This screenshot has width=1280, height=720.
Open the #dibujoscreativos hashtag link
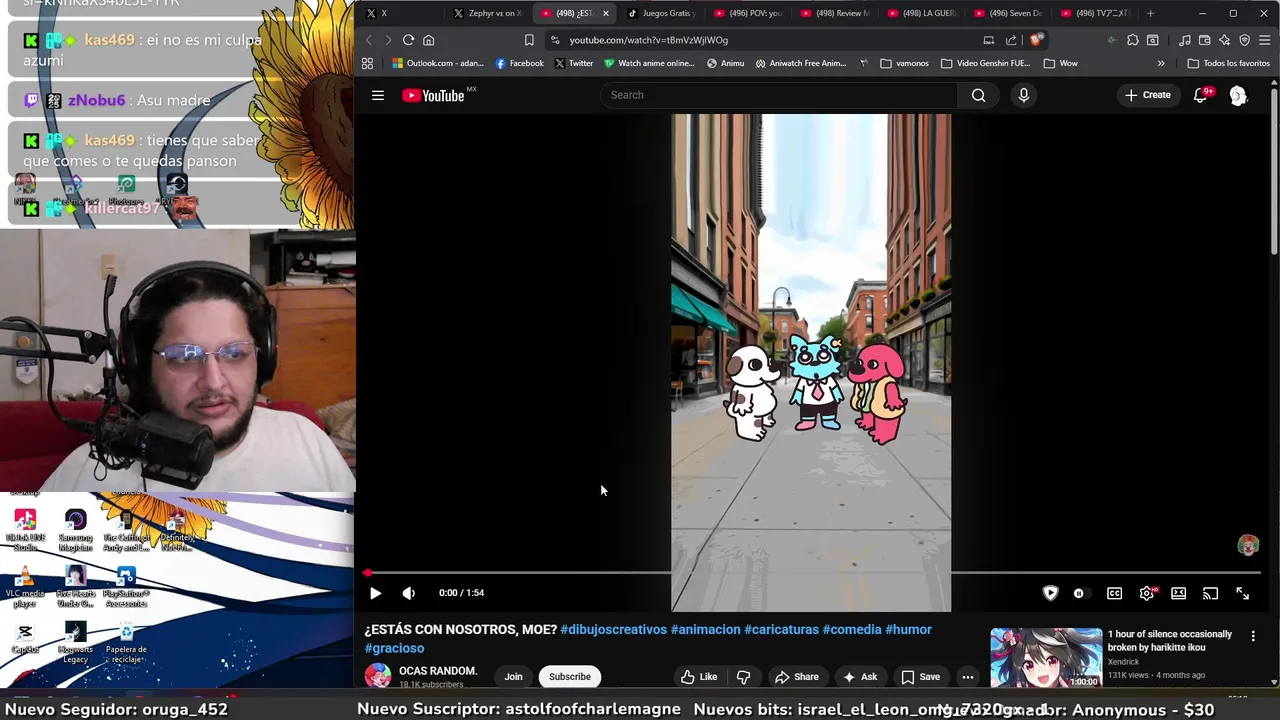[613, 630]
